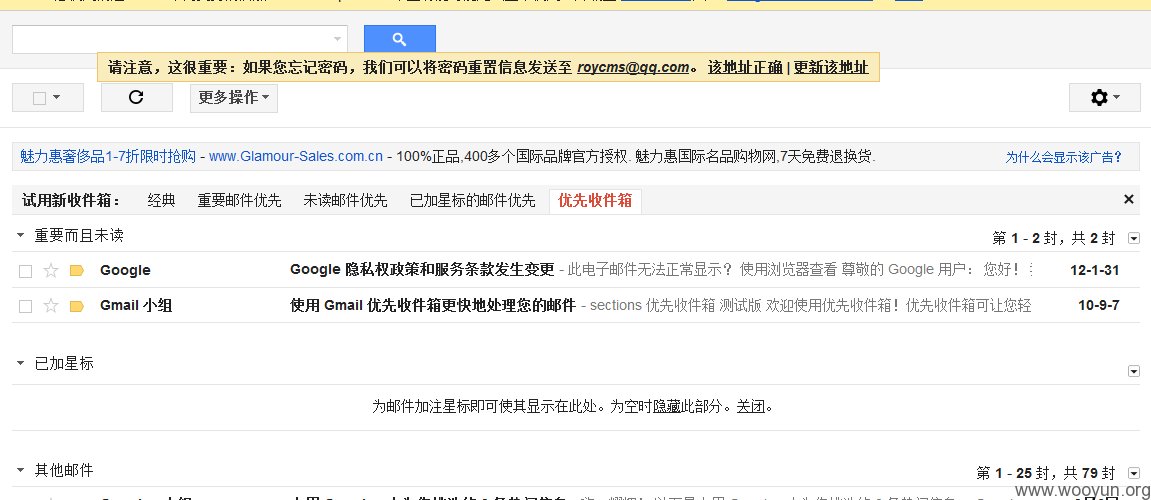Open the search options dropdown arrow
Screen dimensions: 1151x500
(x=337, y=38)
